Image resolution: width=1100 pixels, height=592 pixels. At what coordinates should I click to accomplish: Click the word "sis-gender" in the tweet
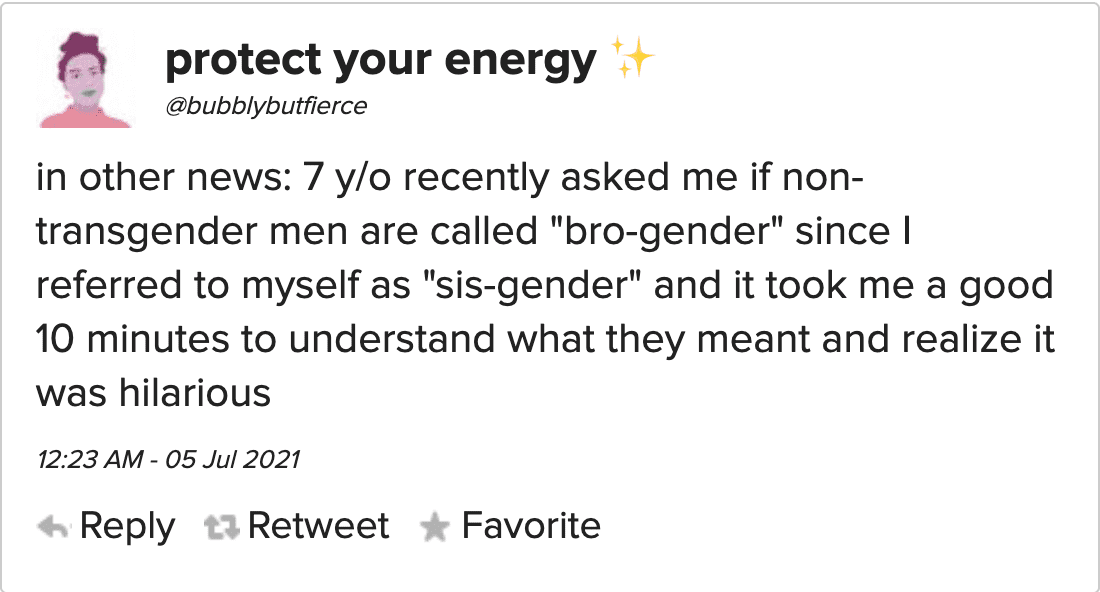(532, 285)
